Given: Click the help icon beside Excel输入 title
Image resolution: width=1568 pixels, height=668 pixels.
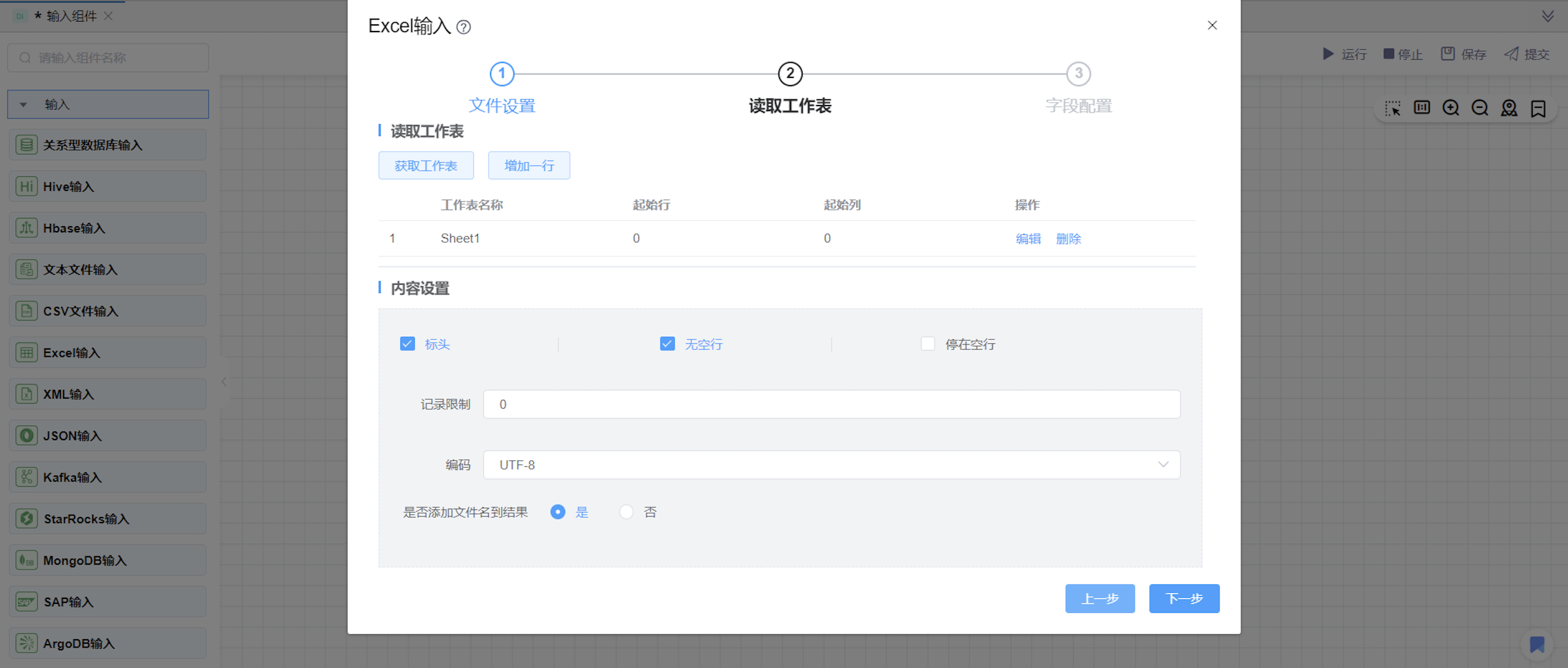Looking at the screenshot, I should click(463, 28).
